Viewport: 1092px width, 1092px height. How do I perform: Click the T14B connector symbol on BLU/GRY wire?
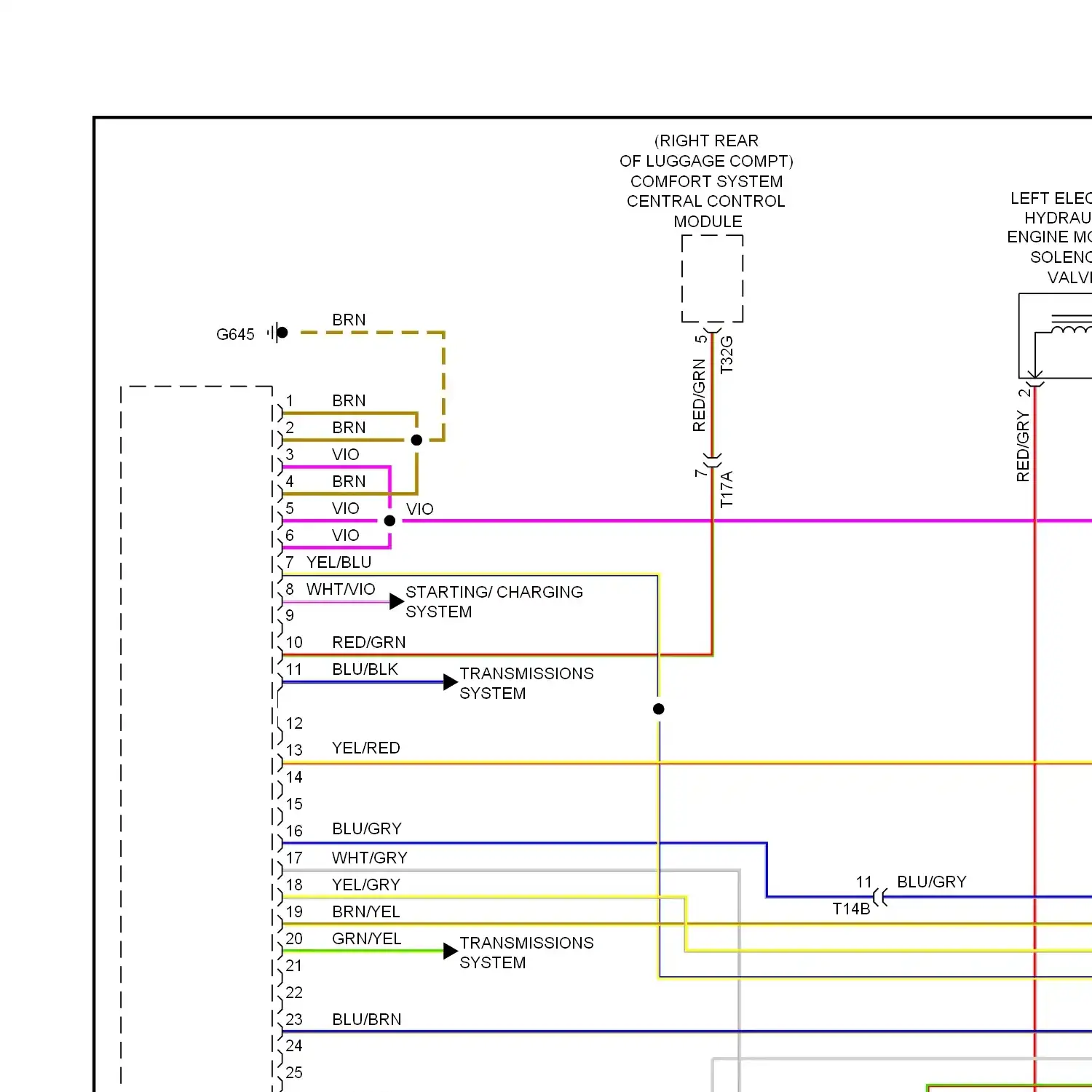point(880,897)
